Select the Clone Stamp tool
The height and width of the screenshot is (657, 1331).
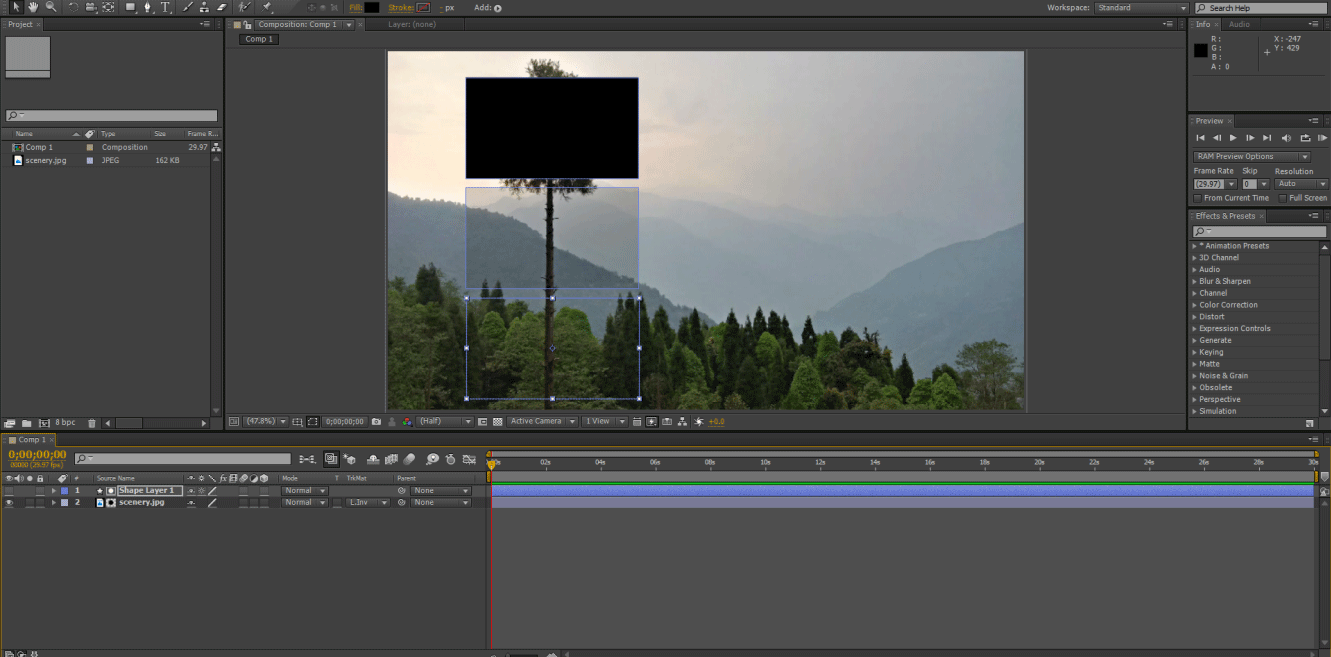coord(204,7)
